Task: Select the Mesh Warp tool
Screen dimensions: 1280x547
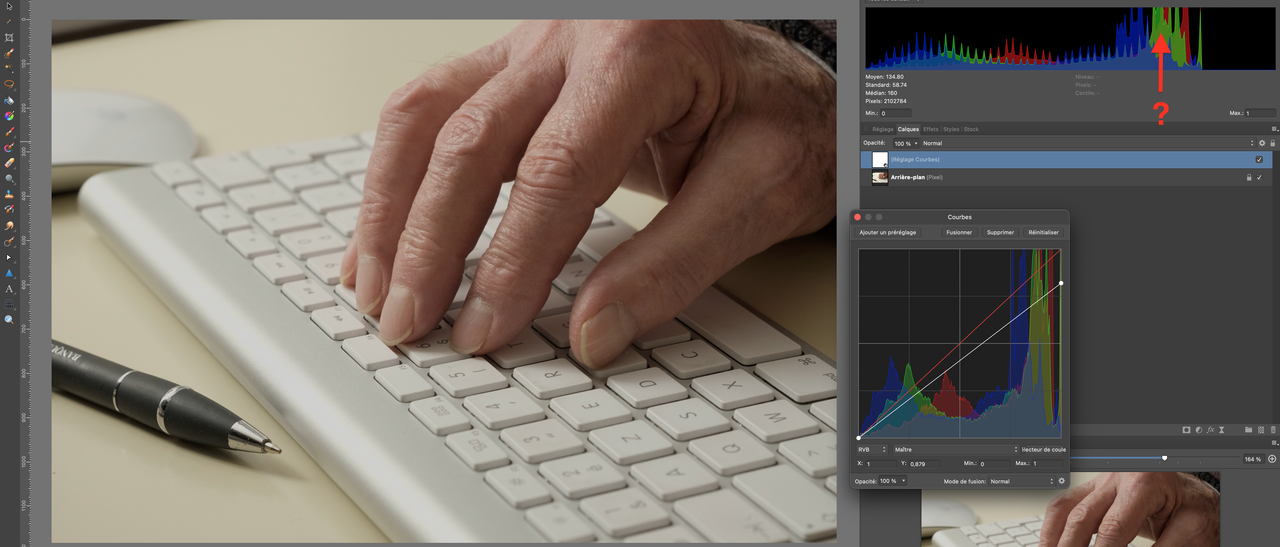Action: tap(10, 304)
